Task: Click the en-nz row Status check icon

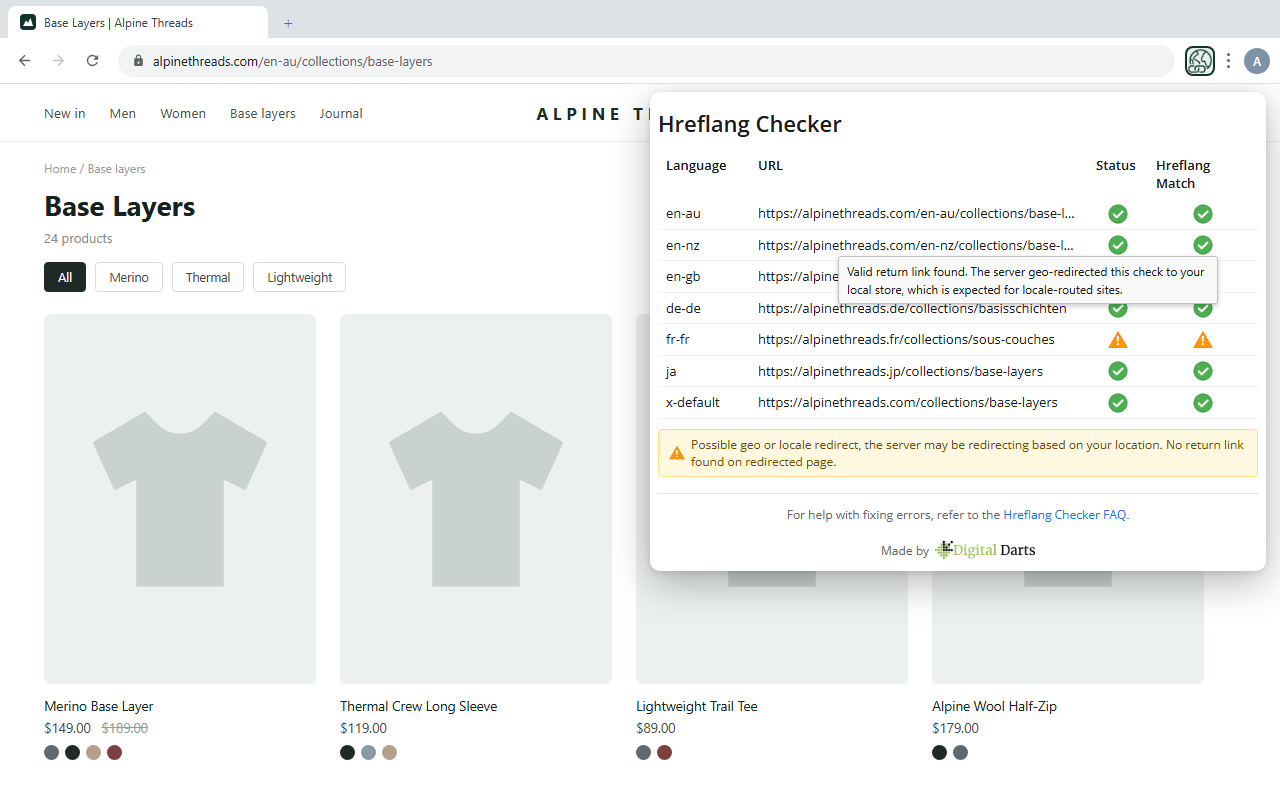Action: pyautogui.click(x=1118, y=245)
